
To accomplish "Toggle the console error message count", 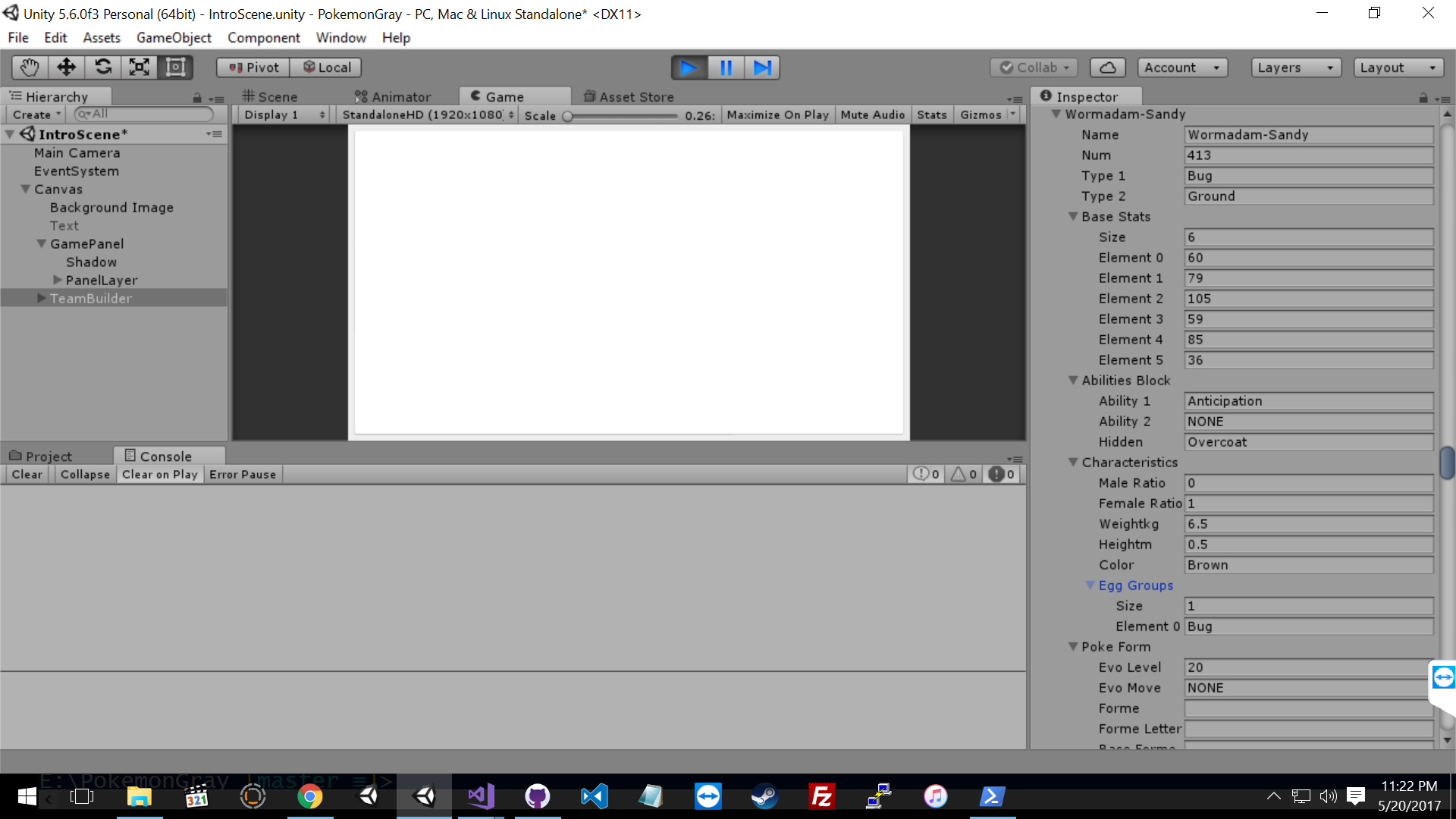I will click(x=1002, y=474).
